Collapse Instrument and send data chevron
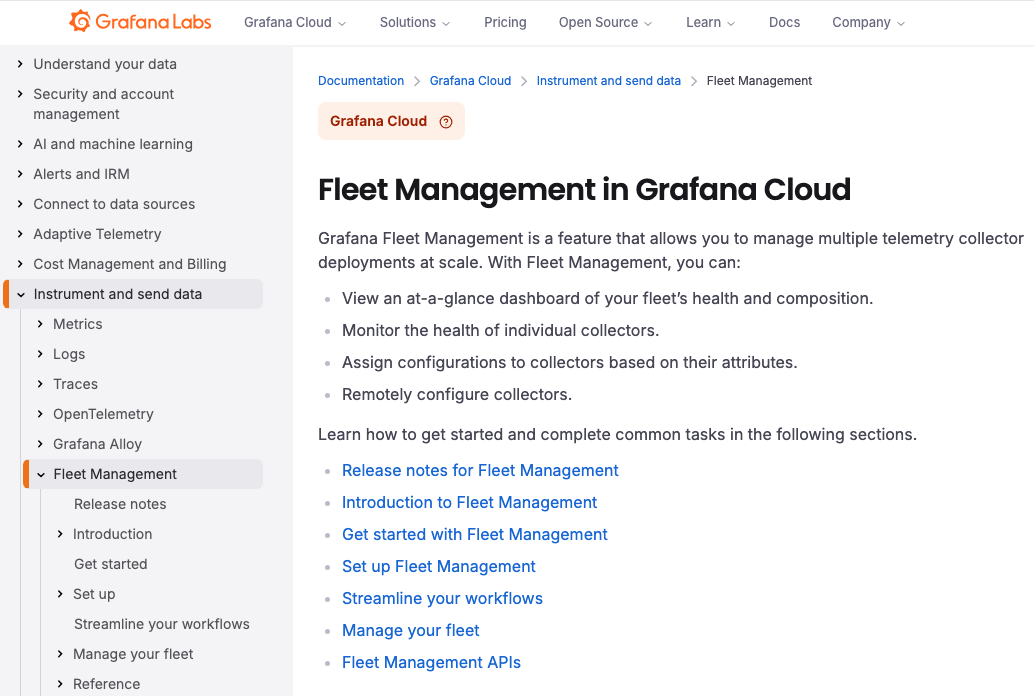Viewport: 1034px width, 696px height. (20, 294)
